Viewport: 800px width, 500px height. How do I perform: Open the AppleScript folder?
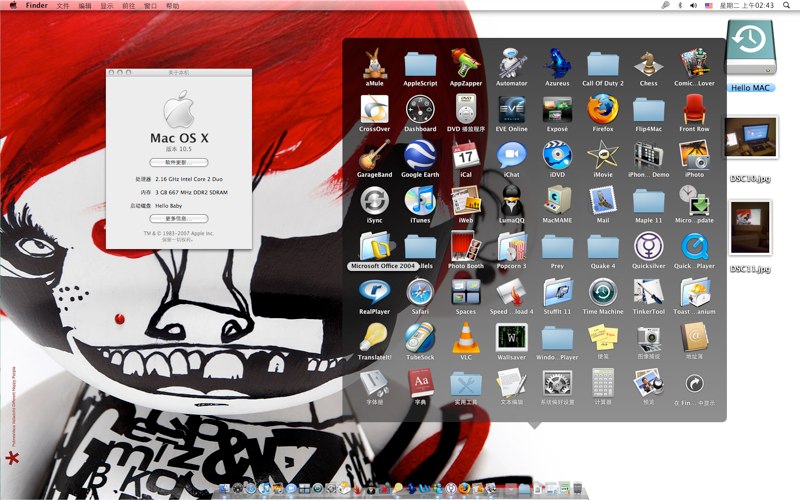[420, 64]
